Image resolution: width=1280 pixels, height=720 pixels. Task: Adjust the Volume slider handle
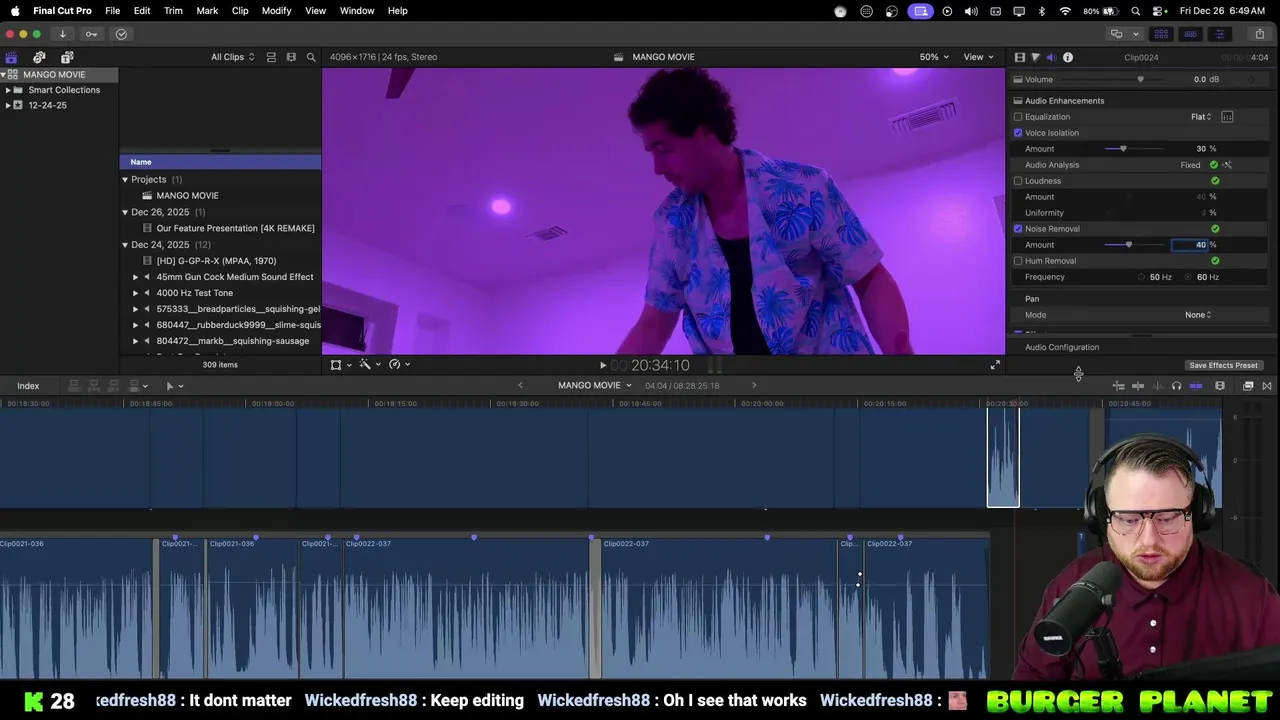(1140, 80)
